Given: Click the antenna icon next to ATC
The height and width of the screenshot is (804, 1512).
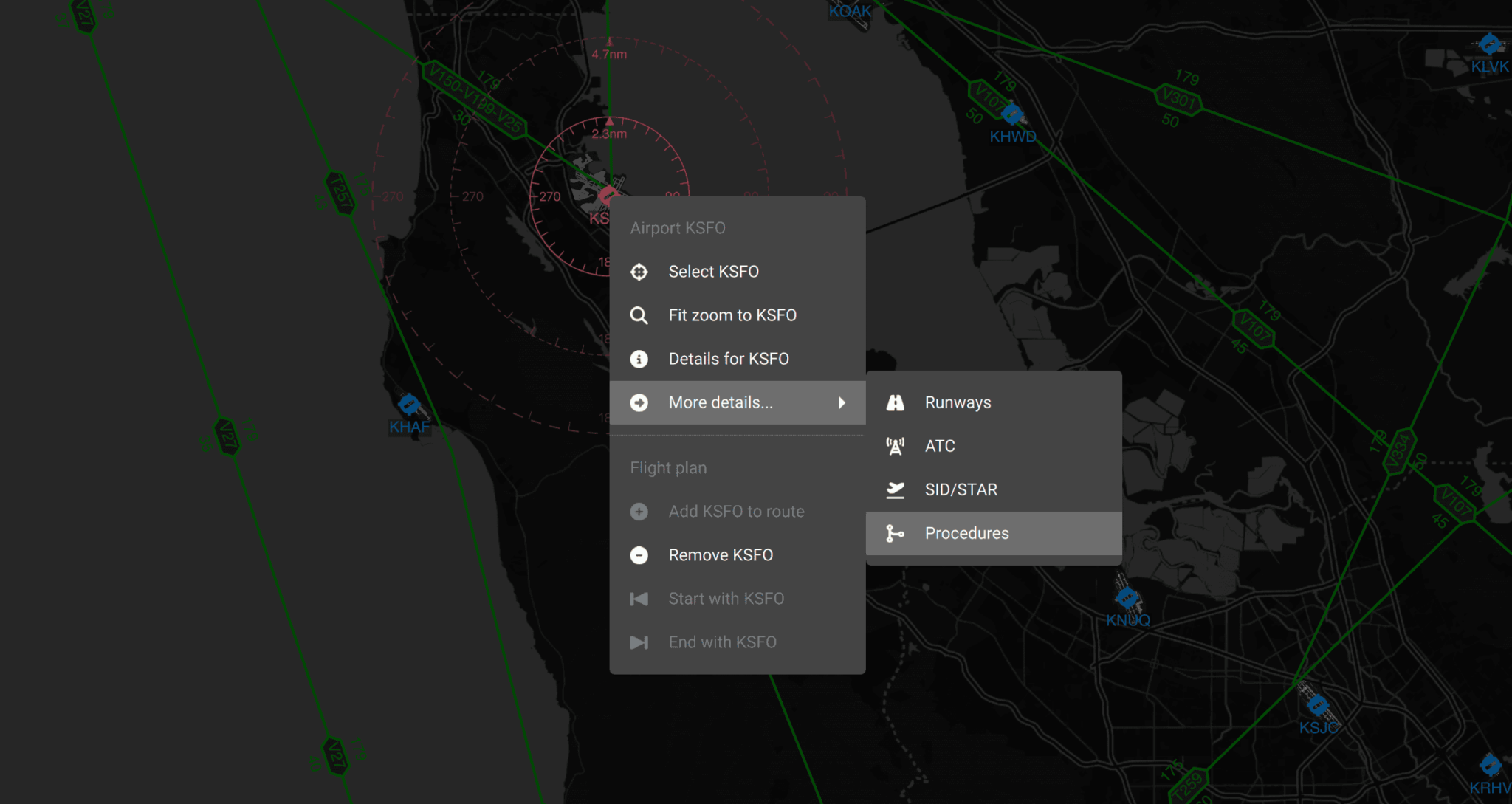Looking at the screenshot, I should (x=896, y=446).
